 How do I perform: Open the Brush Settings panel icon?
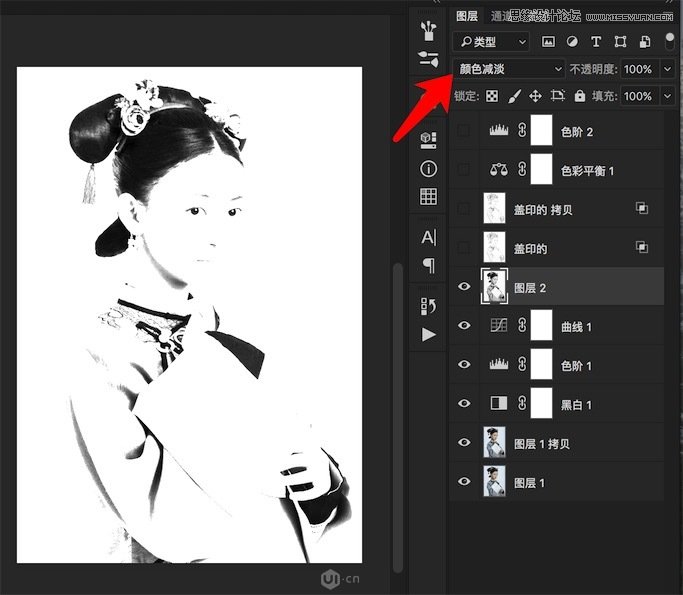[x=429, y=59]
